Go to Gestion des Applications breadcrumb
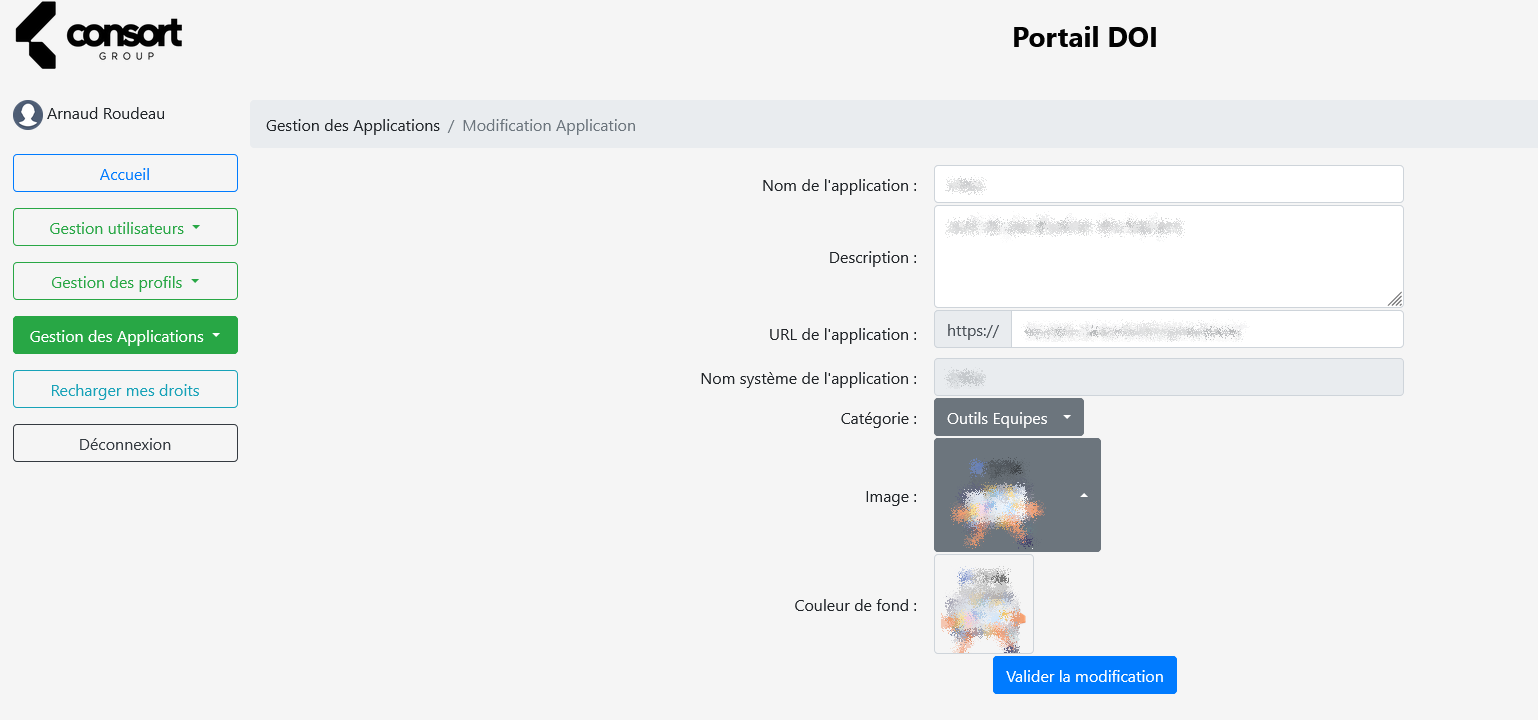 click(x=353, y=125)
